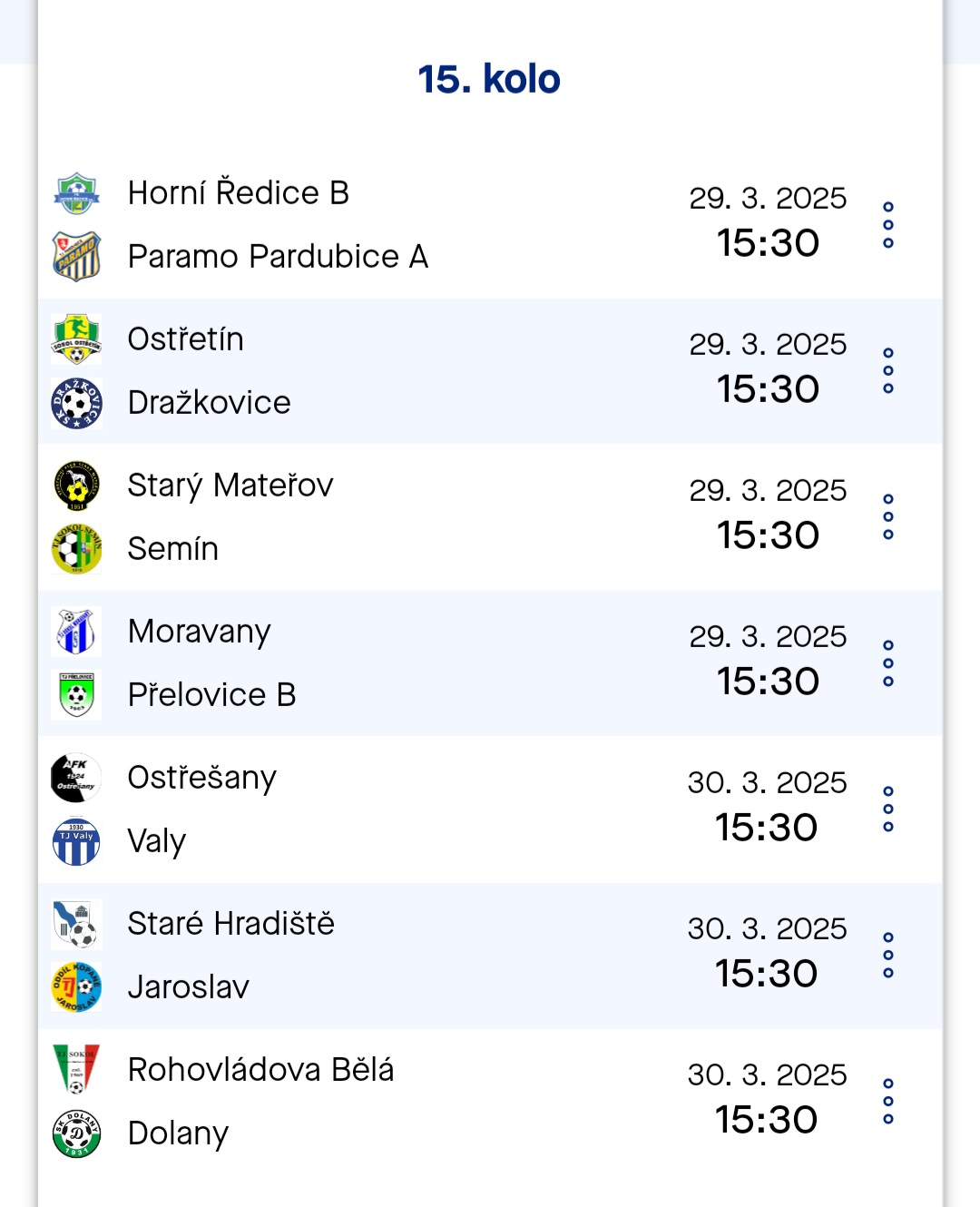
Task: Open three-dot menu for Horní Ředice B match
Action: coord(888,225)
